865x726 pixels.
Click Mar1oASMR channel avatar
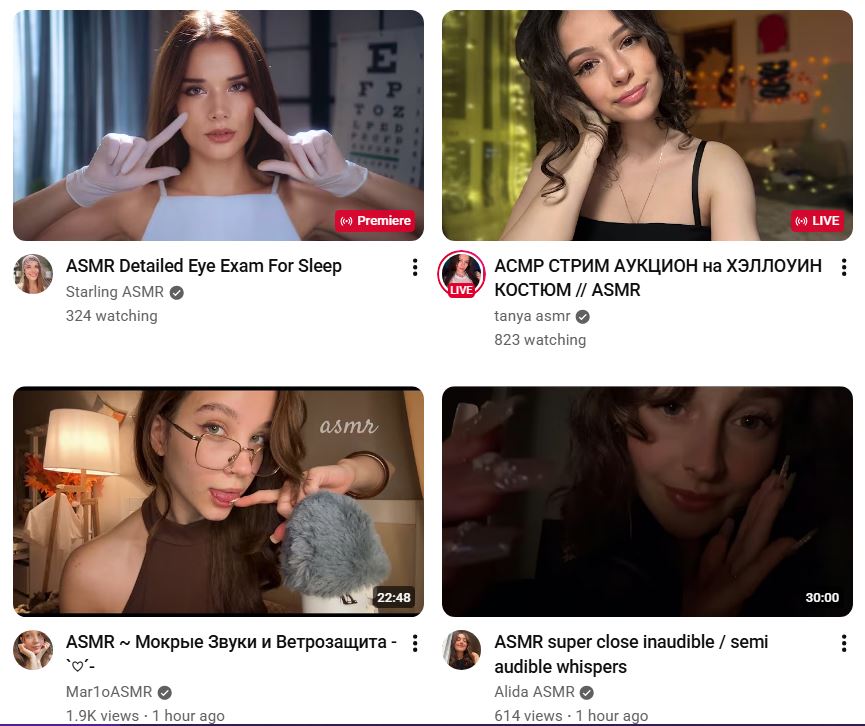click(x=33, y=650)
